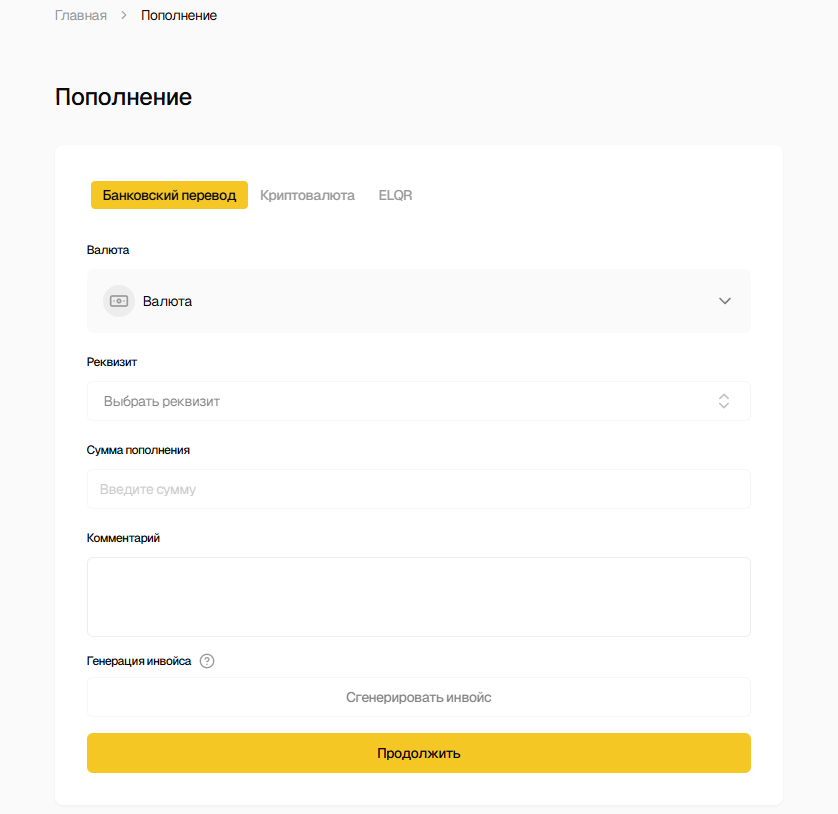Click the Пополнение page heading
838x814 pixels.
point(123,97)
